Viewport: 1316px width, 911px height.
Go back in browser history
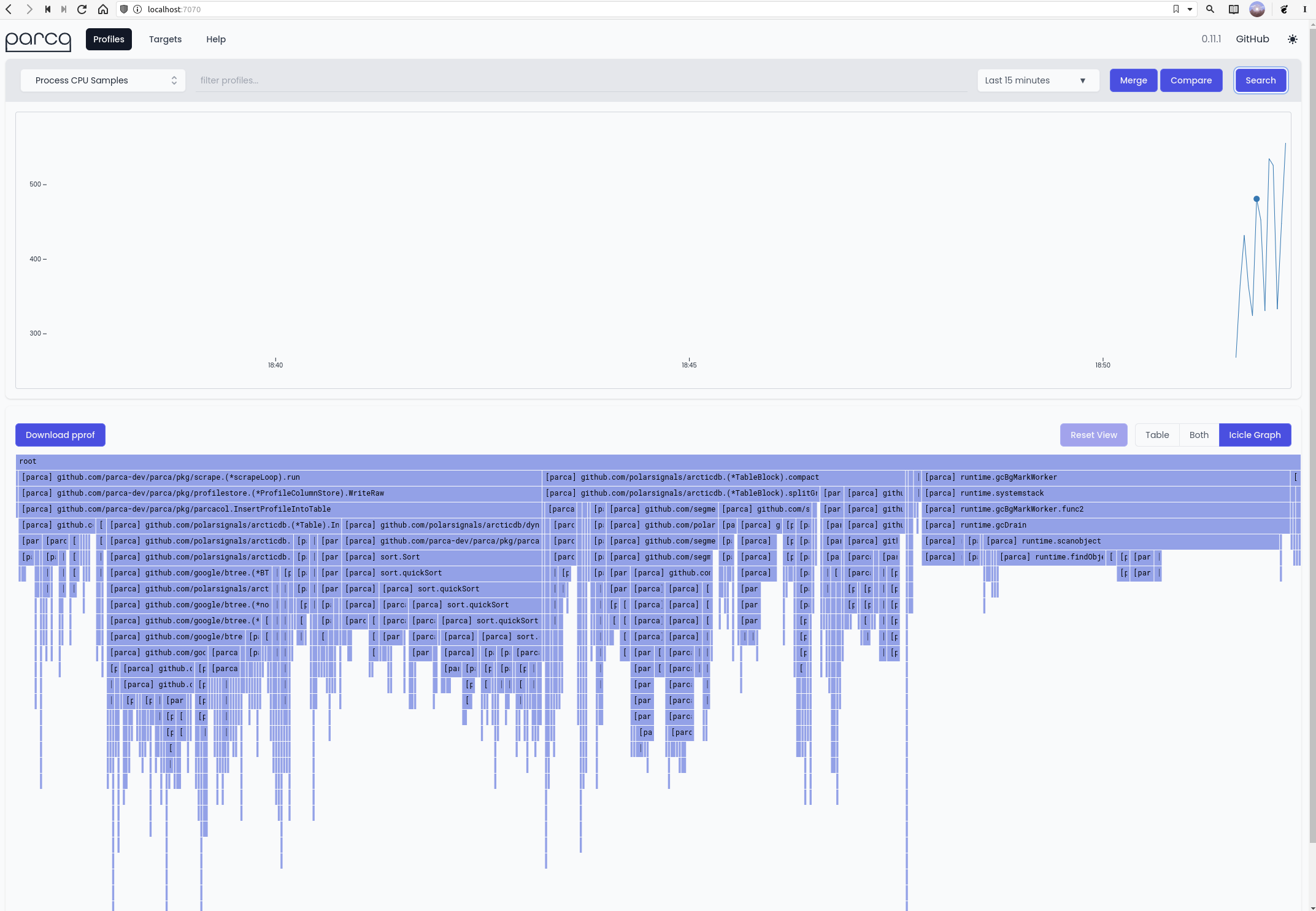[9, 9]
